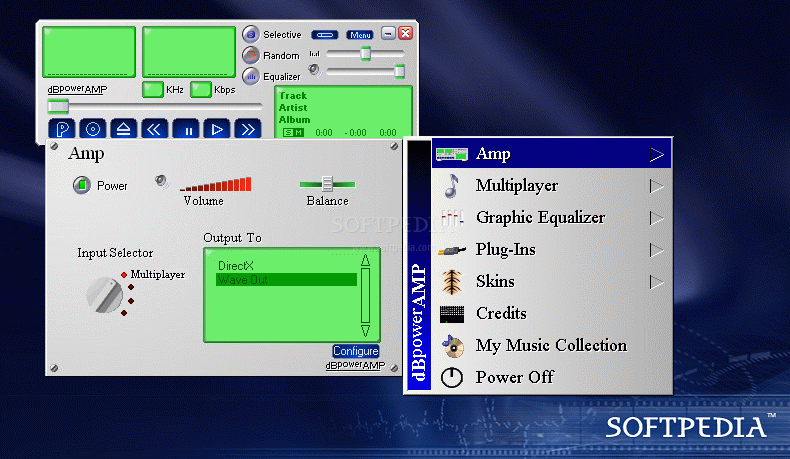Set the Amp Volume red bar meter
Image resolution: width=790 pixels, height=459 pixels.
(x=216, y=184)
